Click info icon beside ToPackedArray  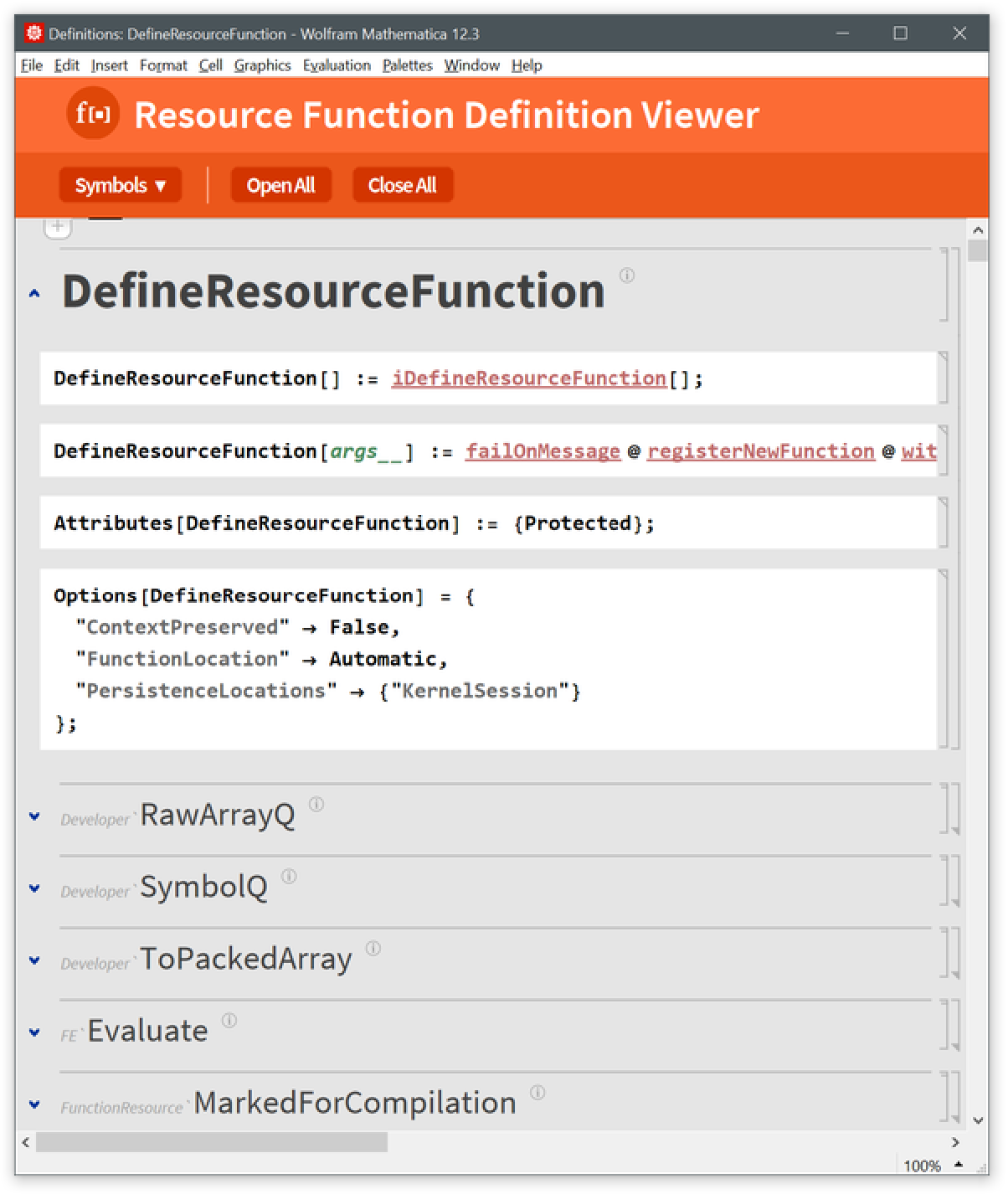tap(373, 948)
